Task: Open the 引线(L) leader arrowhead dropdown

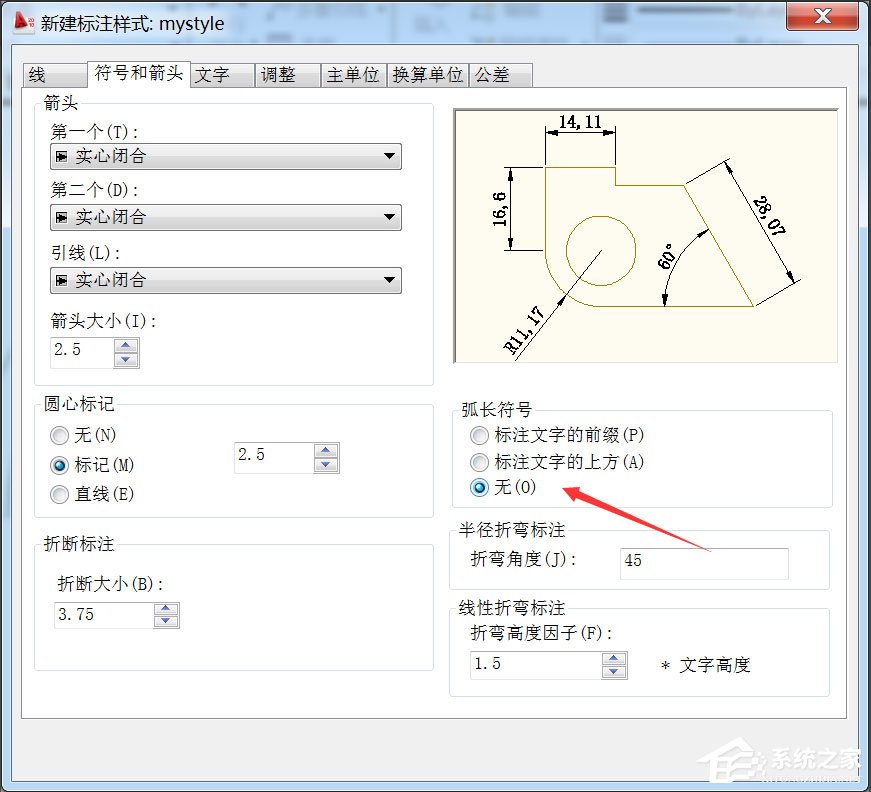Action: 388,280
